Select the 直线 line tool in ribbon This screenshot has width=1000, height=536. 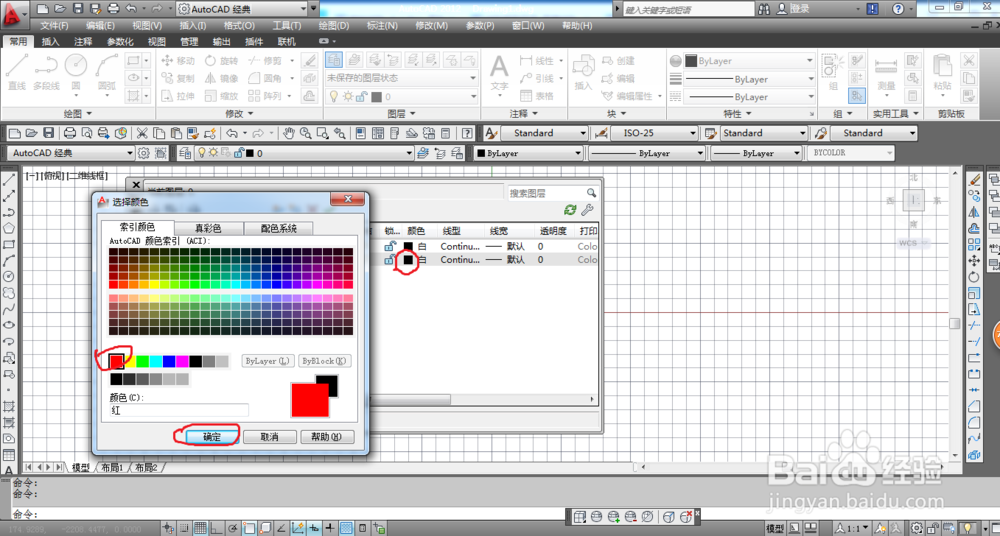coord(17,72)
